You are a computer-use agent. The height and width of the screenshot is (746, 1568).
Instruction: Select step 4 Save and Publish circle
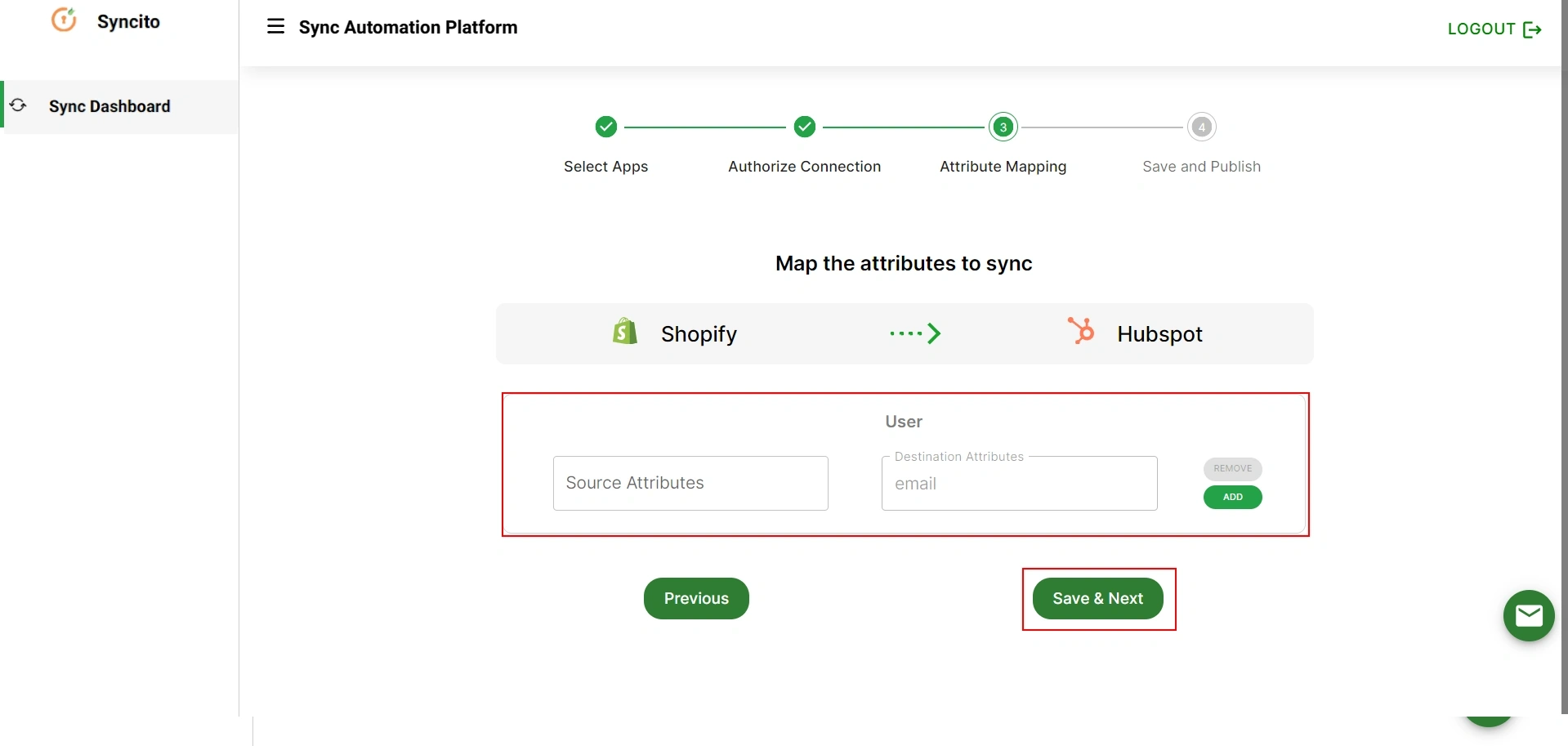click(x=1201, y=127)
